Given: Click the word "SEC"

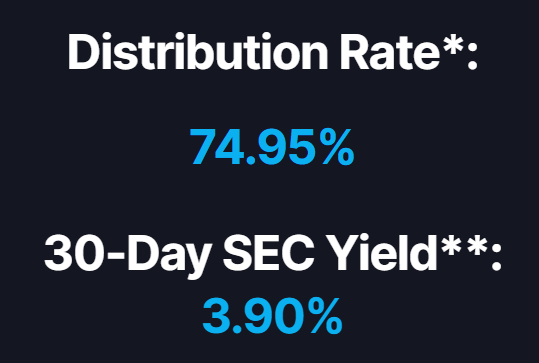Looking at the screenshot, I should (268, 253).
